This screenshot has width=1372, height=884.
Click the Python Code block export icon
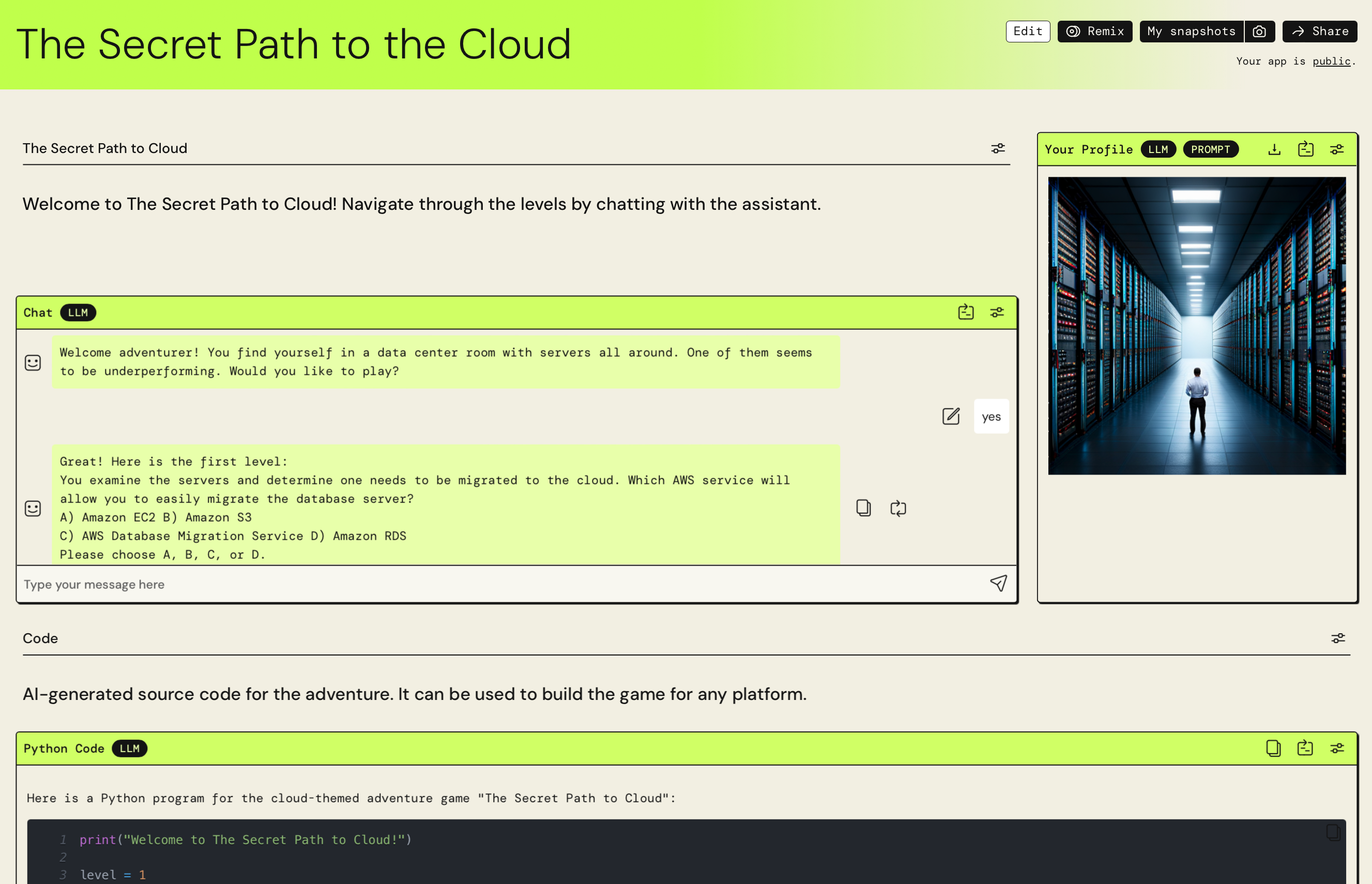1305,748
